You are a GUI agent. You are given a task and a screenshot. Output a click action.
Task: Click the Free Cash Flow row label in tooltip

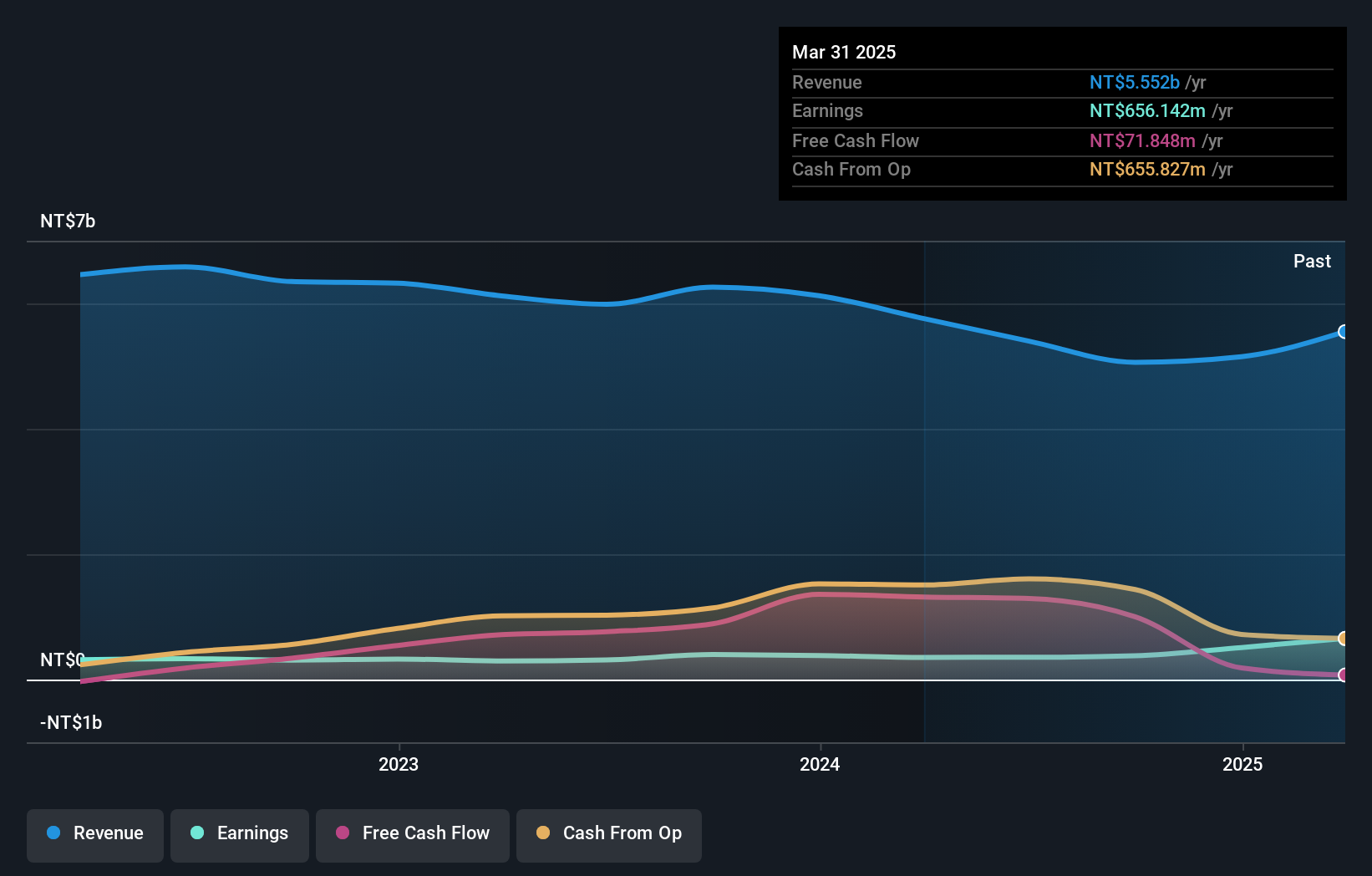856,140
